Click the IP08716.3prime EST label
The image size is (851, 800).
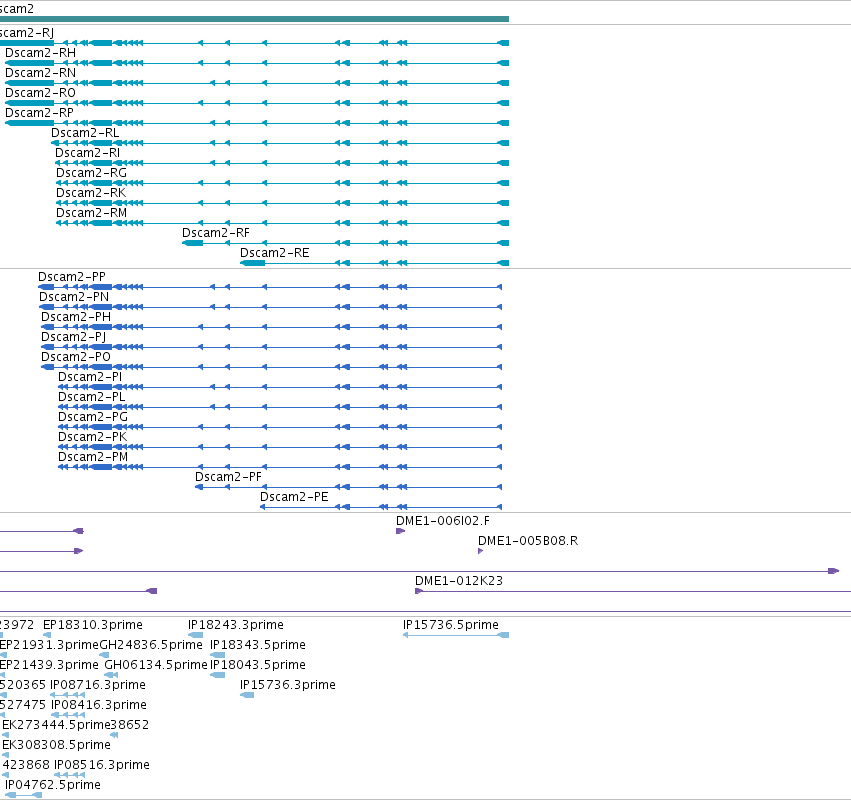(x=98, y=685)
